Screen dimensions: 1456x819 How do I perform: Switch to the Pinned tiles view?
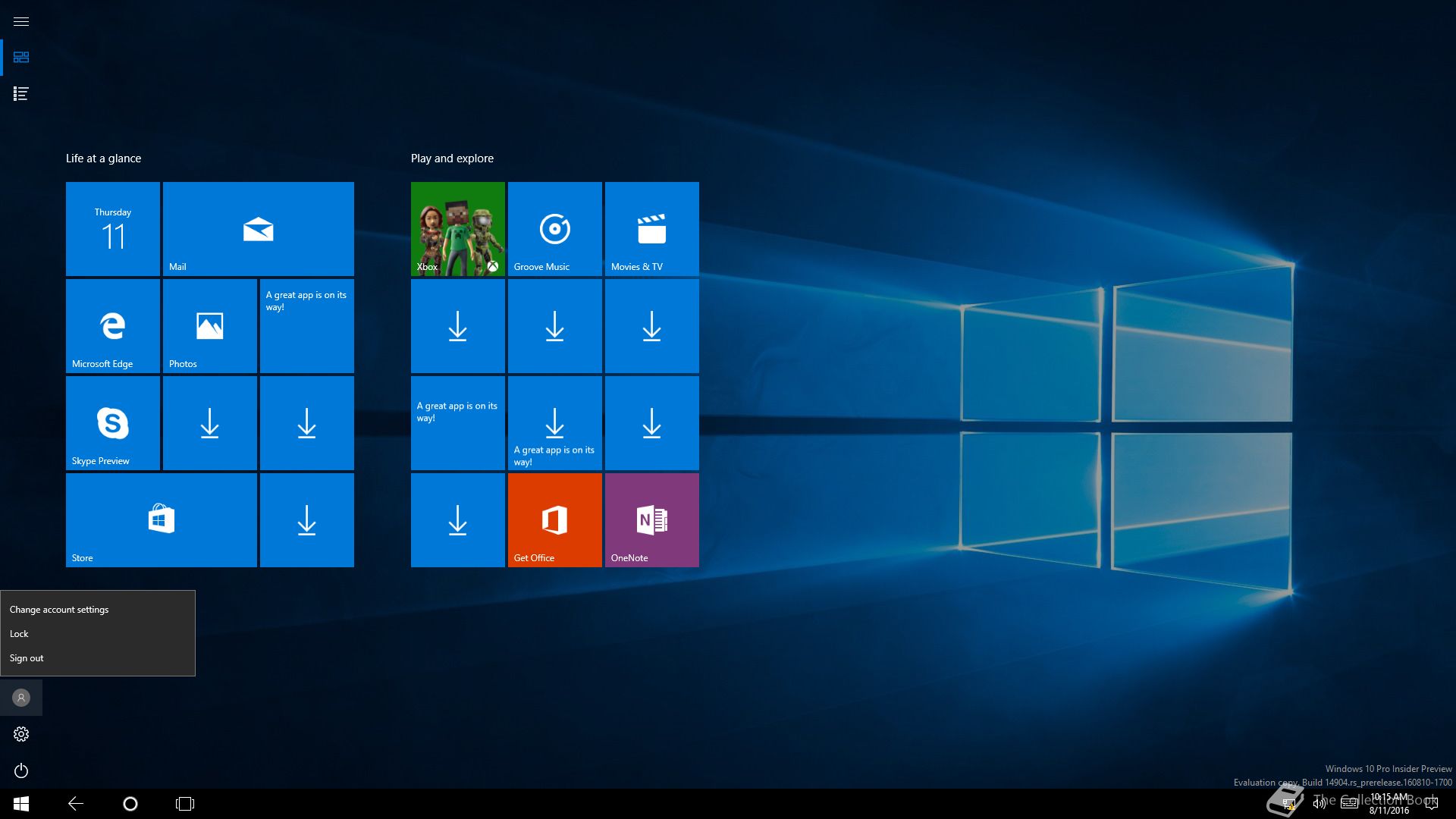click(21, 58)
